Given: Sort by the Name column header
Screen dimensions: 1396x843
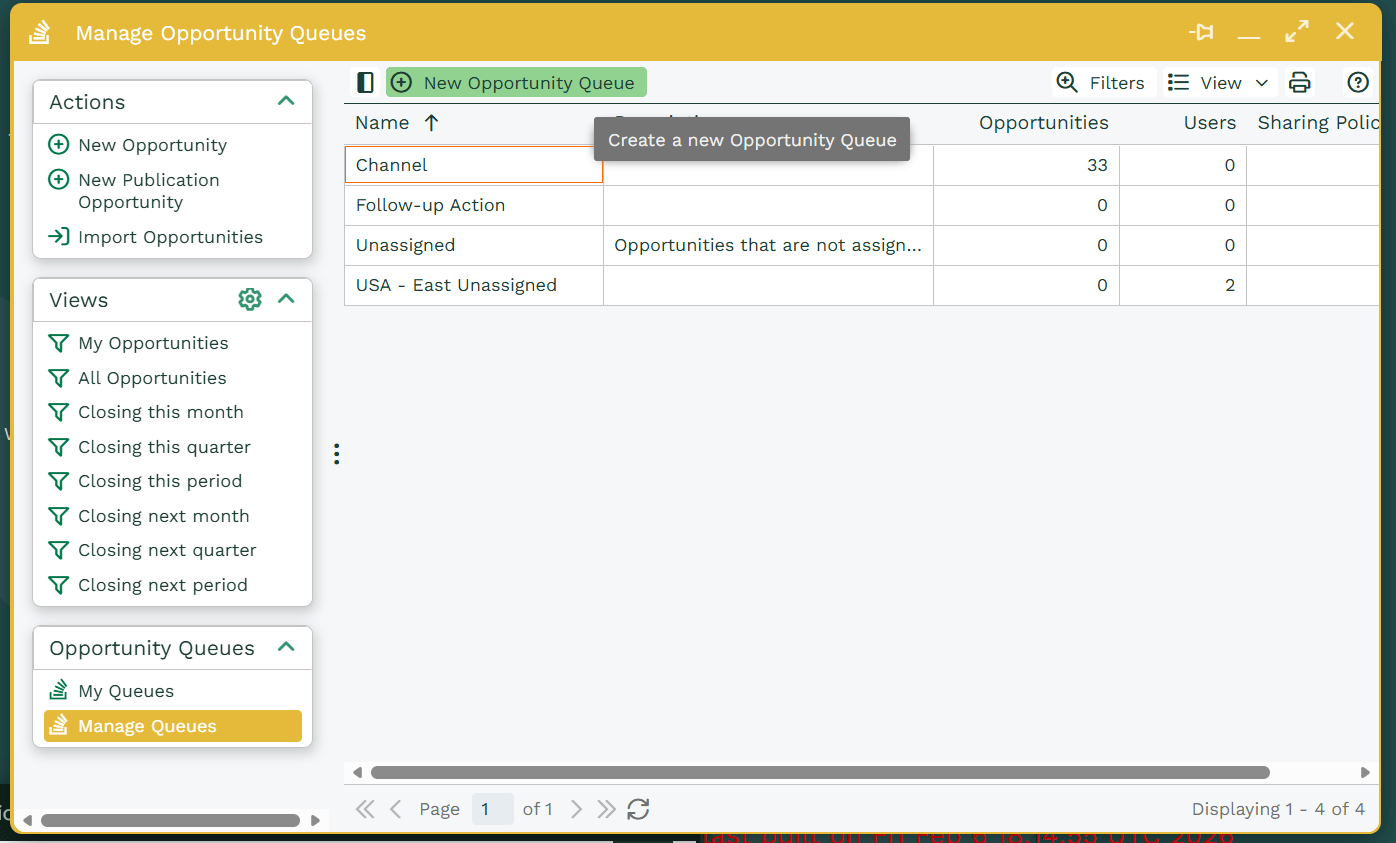Looking at the screenshot, I should tap(383, 123).
